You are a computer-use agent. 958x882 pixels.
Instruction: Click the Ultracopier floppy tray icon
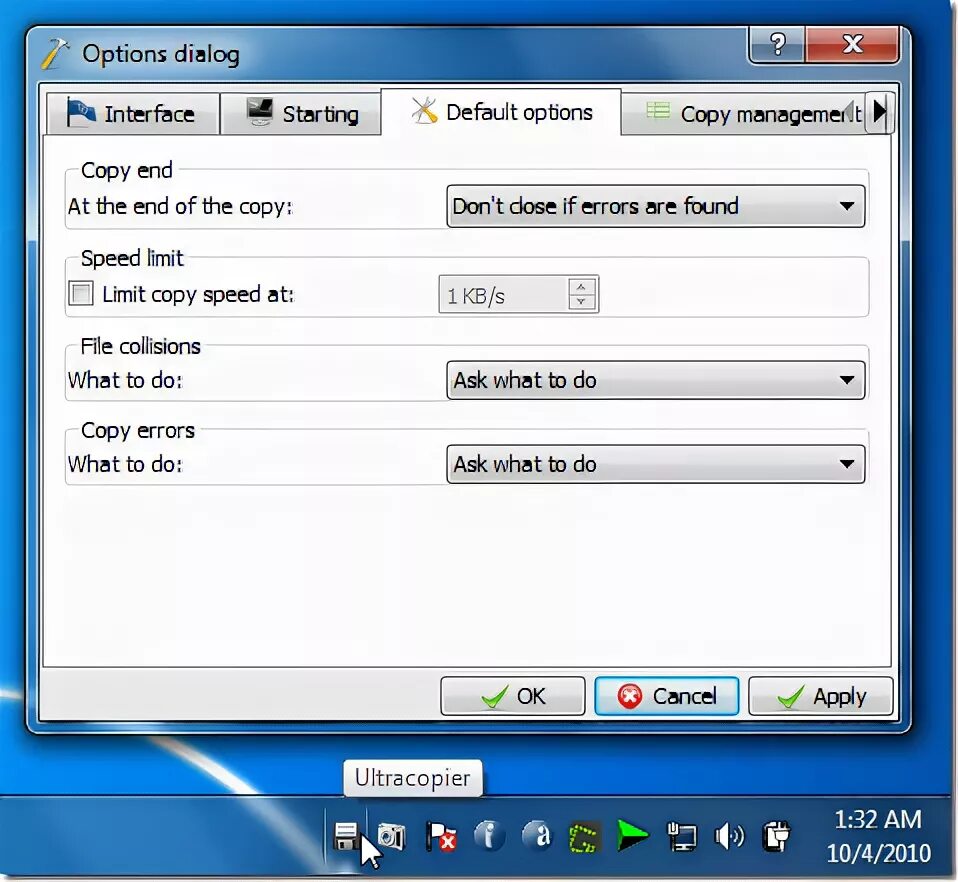tap(346, 836)
